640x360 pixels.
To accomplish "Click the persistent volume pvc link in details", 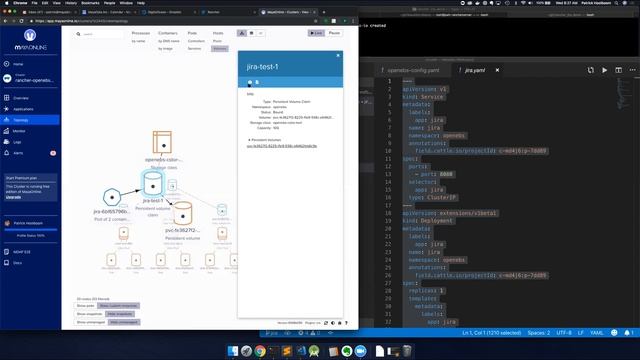I will [282, 146].
